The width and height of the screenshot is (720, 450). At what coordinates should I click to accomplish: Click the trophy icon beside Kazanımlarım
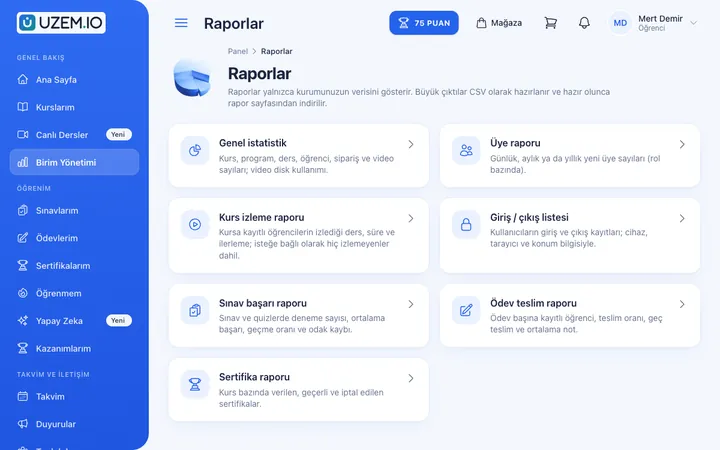coord(22,348)
